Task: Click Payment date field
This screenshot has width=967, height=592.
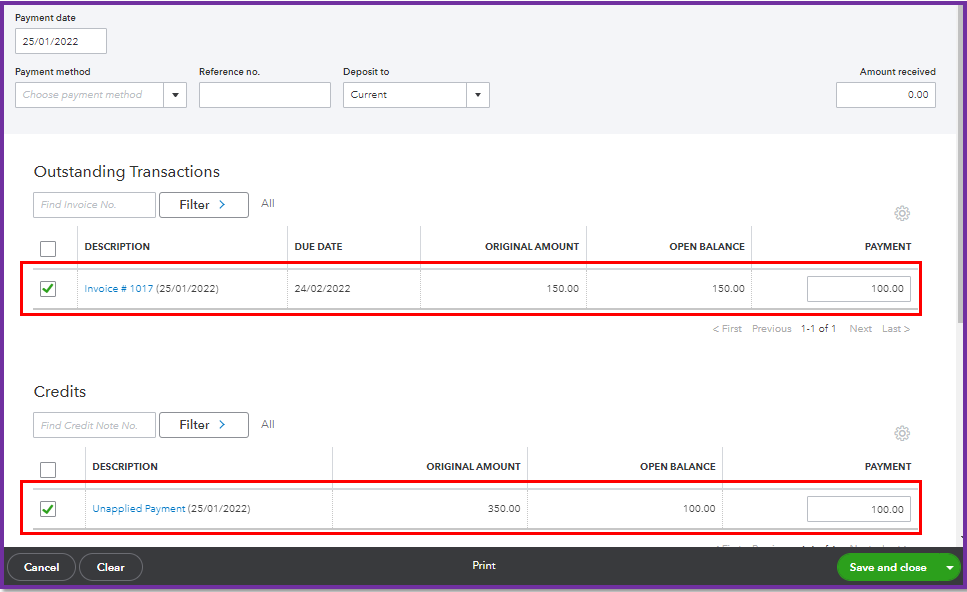Action: coord(60,41)
